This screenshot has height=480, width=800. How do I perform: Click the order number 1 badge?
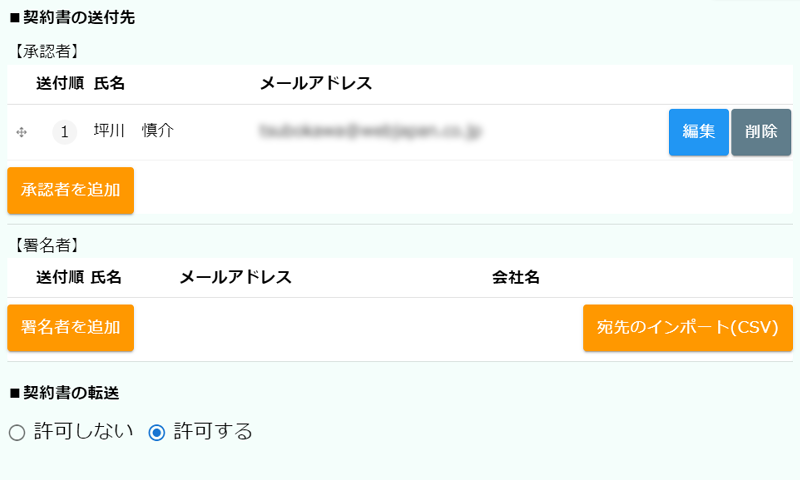tap(65, 132)
